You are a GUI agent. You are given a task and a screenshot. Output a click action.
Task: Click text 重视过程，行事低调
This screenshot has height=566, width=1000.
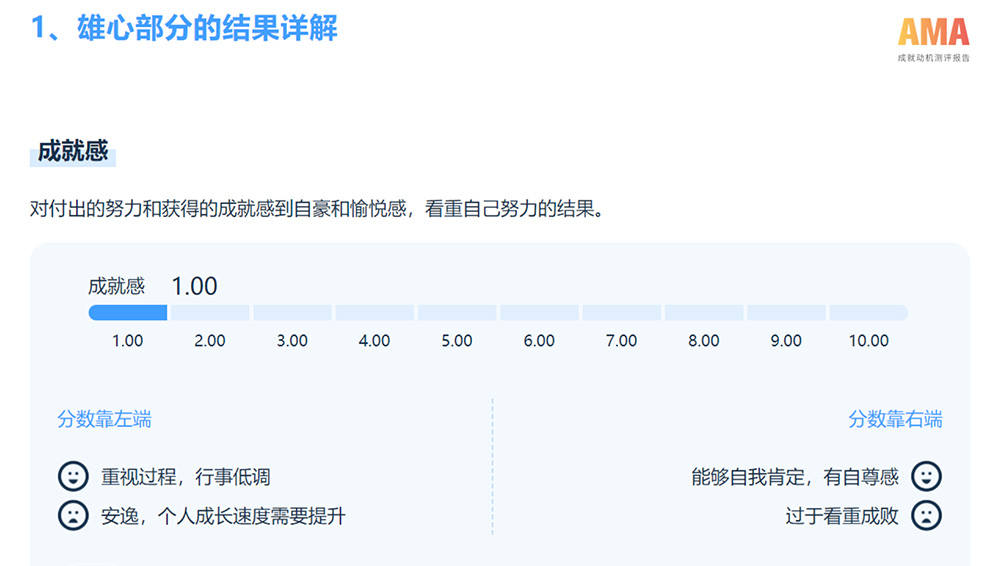click(186, 477)
